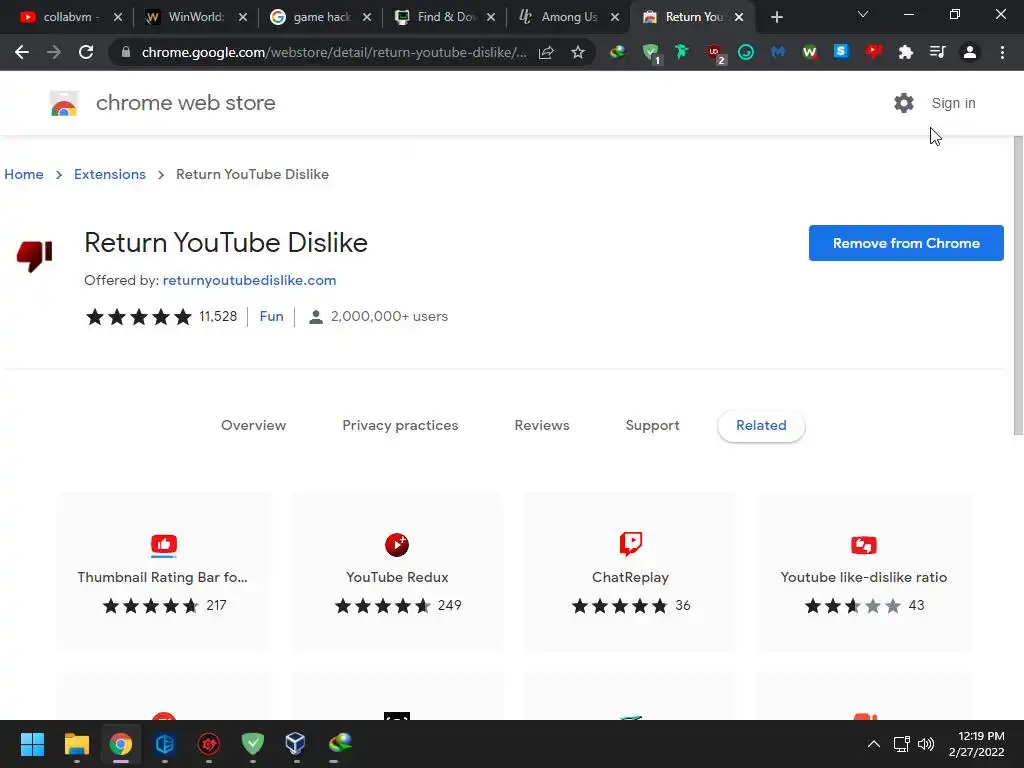Open the clock and date panel
1024x768 pixels.
[x=976, y=744]
